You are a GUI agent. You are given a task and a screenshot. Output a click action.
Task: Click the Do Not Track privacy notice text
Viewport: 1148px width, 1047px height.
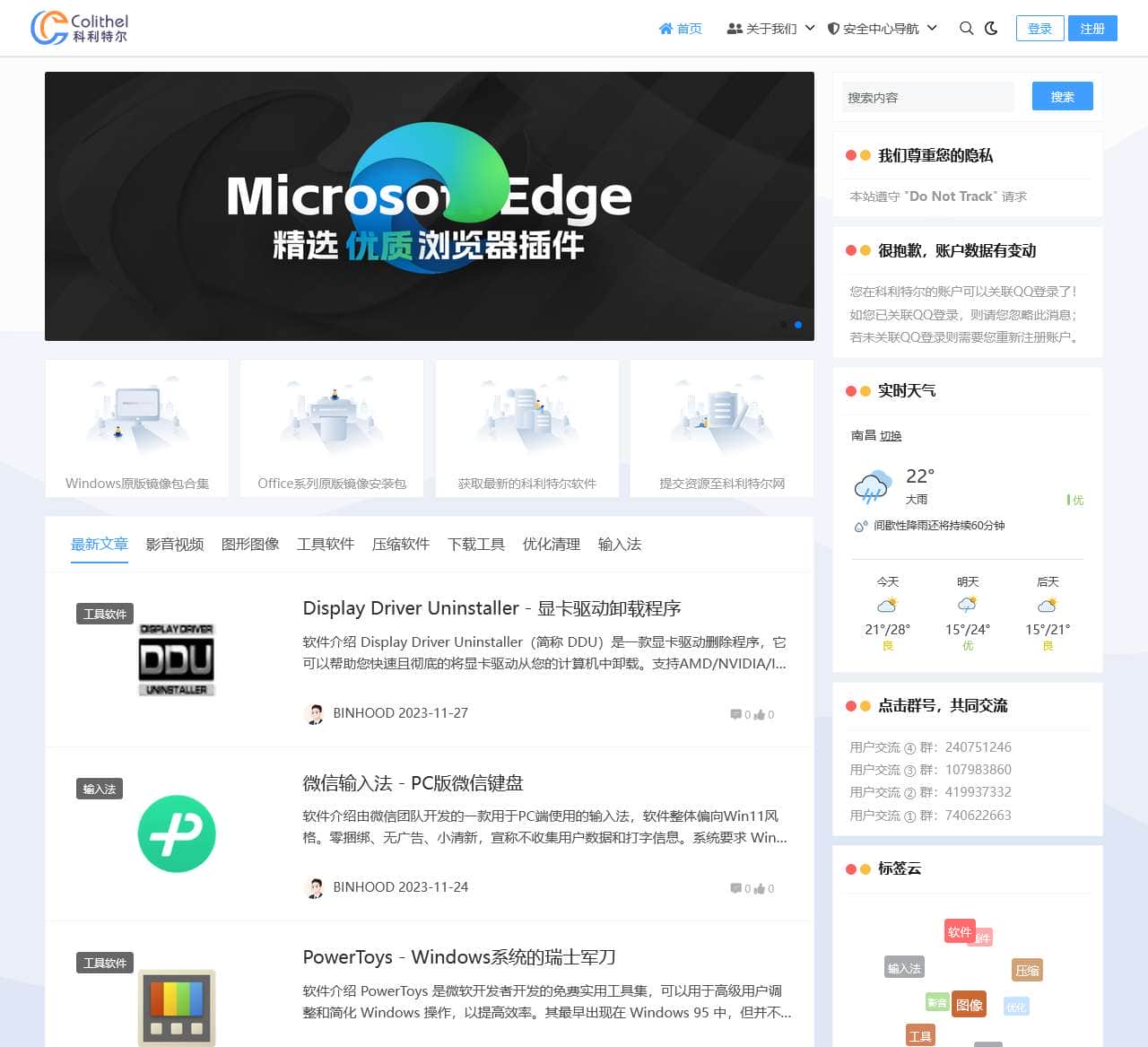pos(938,196)
